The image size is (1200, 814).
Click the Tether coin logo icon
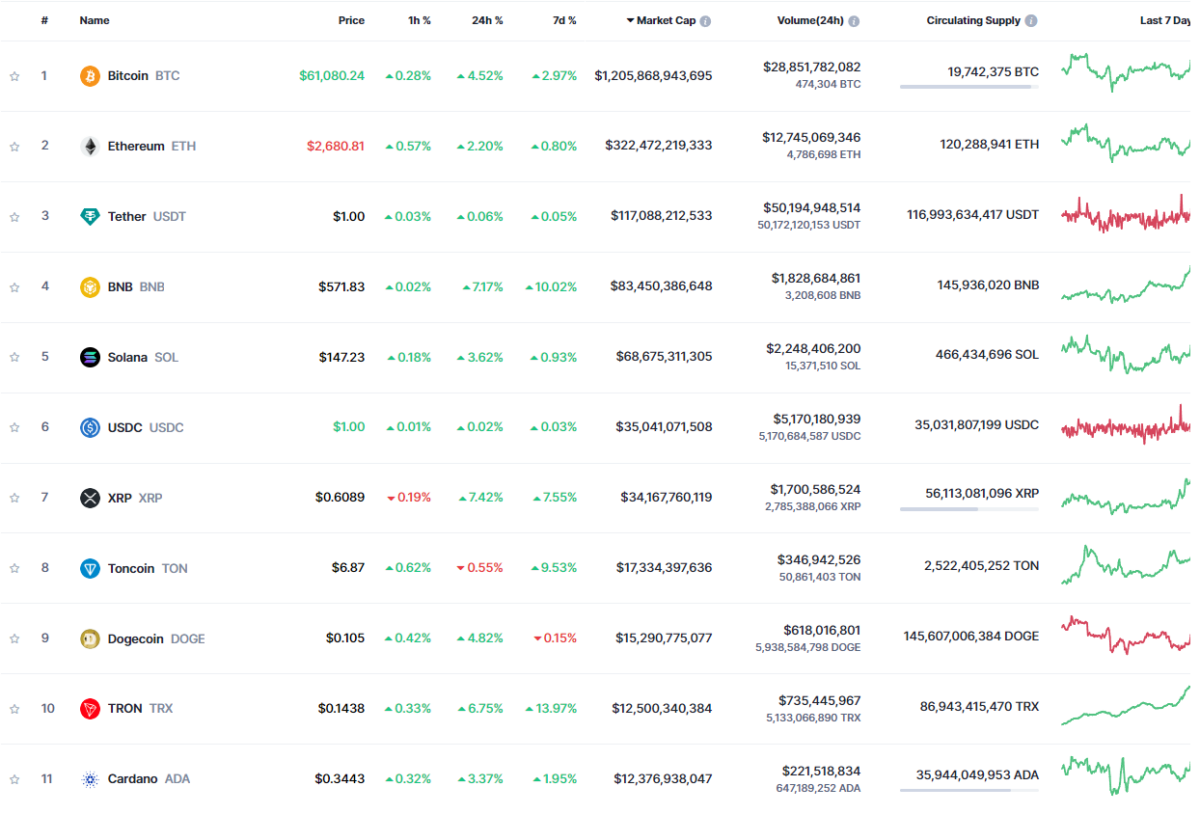click(90, 216)
